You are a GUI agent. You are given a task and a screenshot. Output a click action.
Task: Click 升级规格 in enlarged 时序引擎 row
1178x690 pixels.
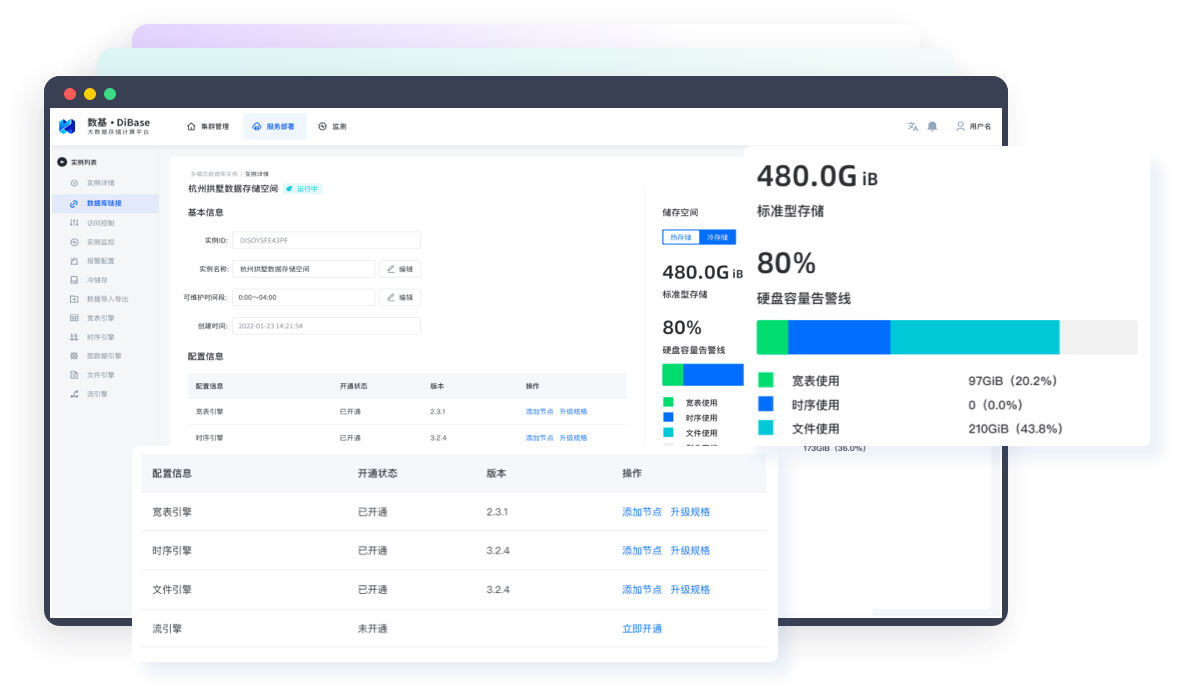point(690,550)
